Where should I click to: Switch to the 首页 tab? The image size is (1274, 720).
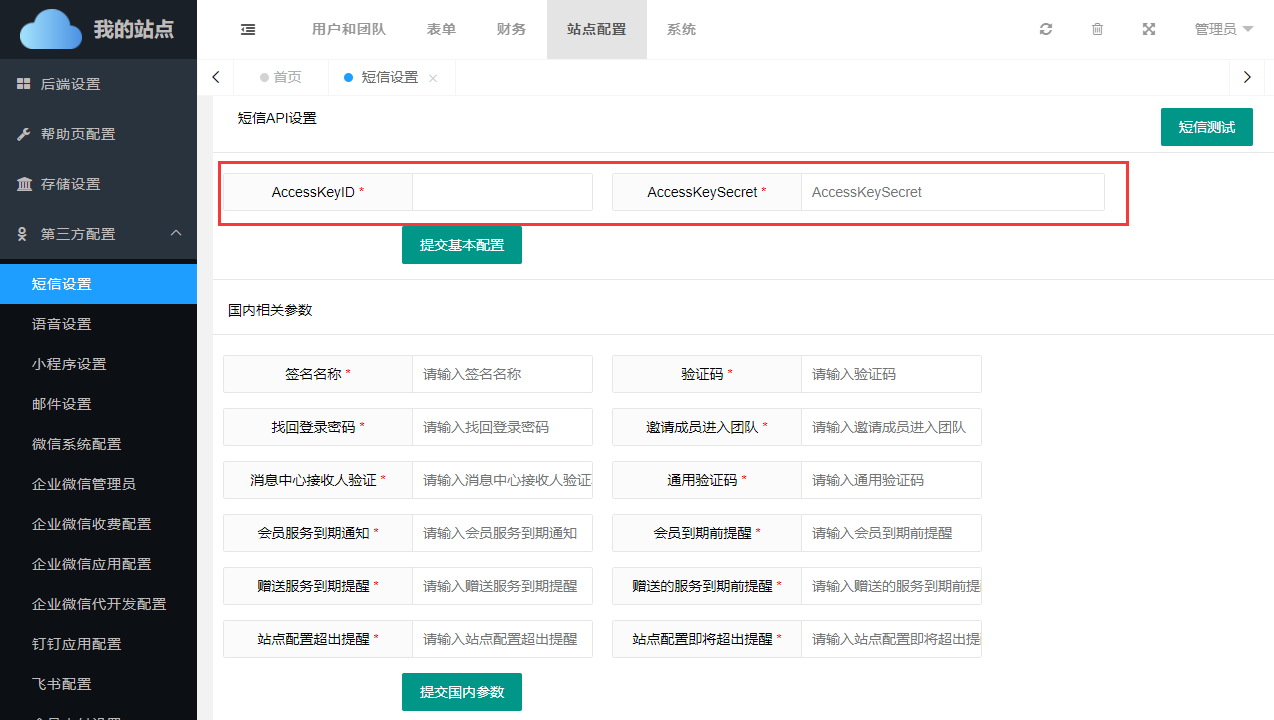[x=287, y=77]
